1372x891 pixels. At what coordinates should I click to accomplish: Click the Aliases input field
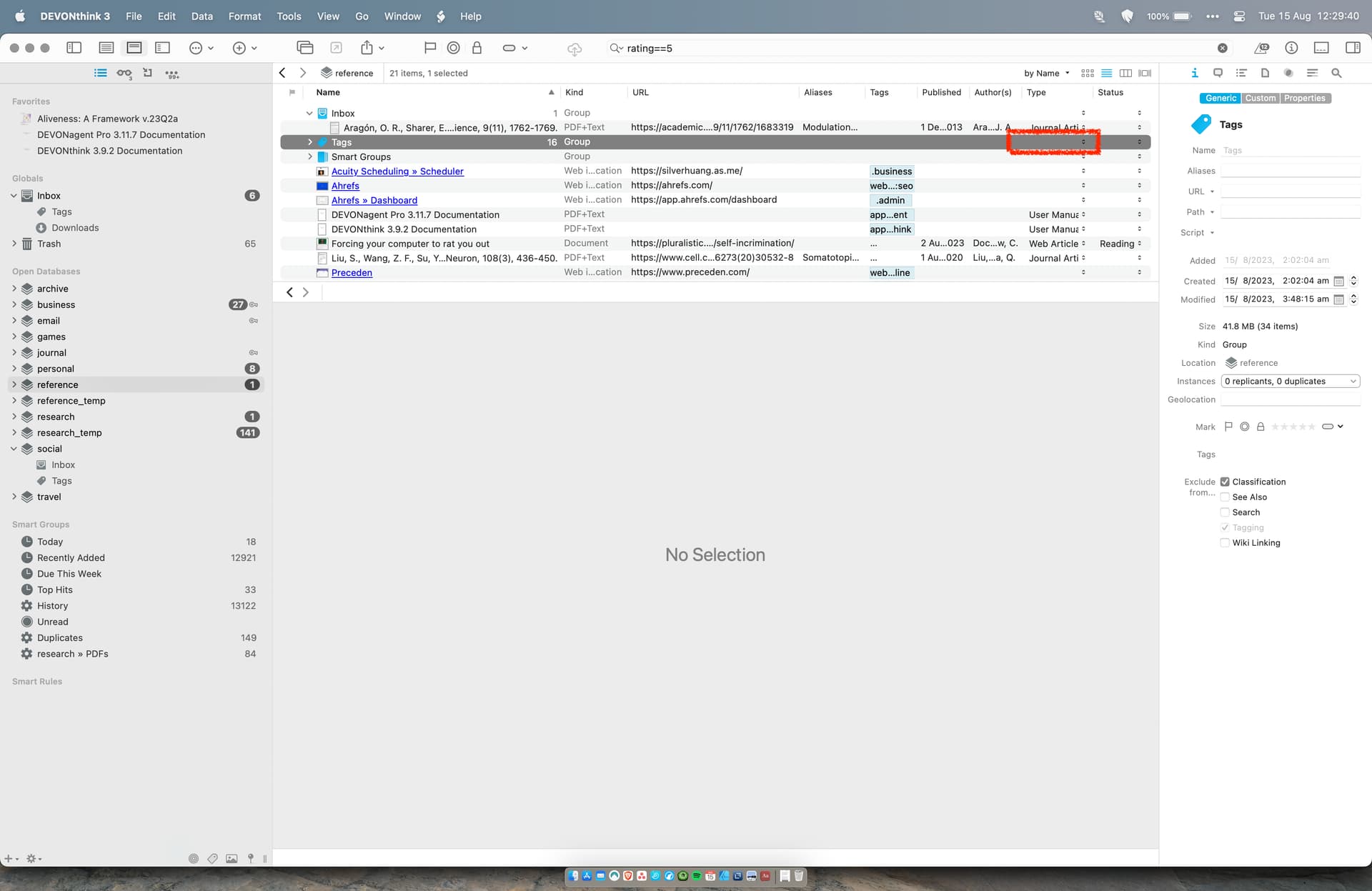1290,171
